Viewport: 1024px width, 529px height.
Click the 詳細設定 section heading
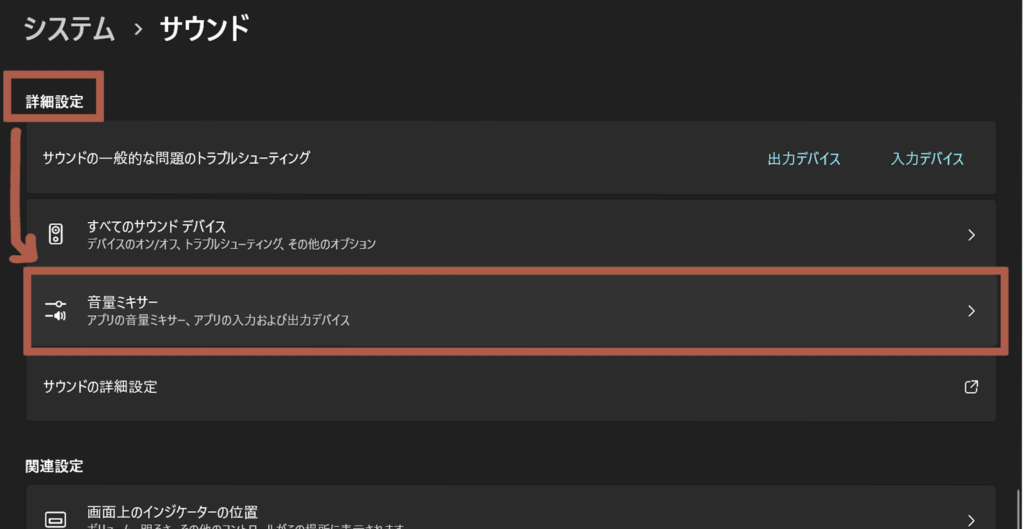pyautogui.click(x=54, y=102)
